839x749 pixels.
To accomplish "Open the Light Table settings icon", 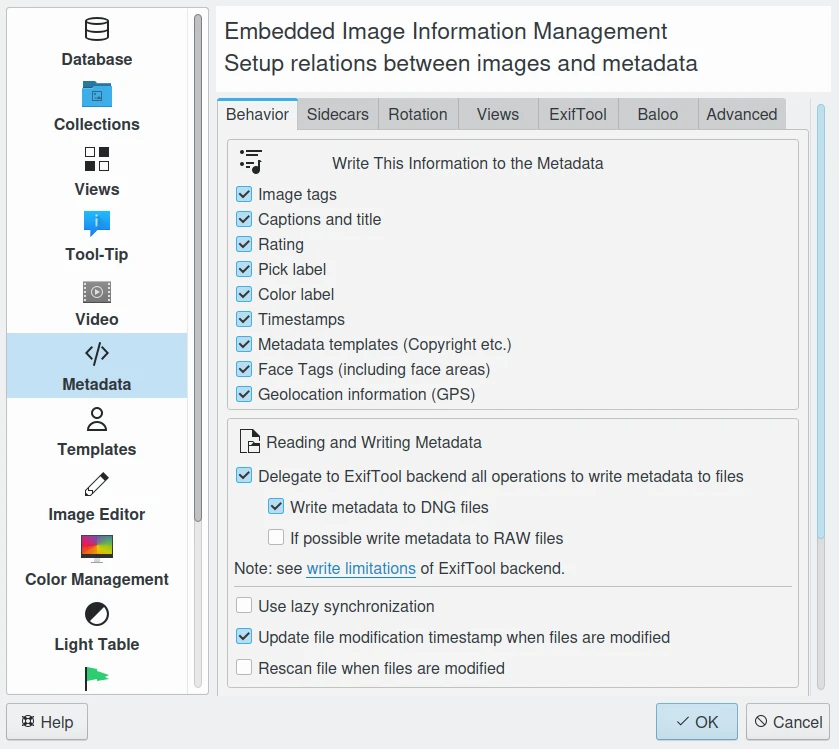I will 97,614.
